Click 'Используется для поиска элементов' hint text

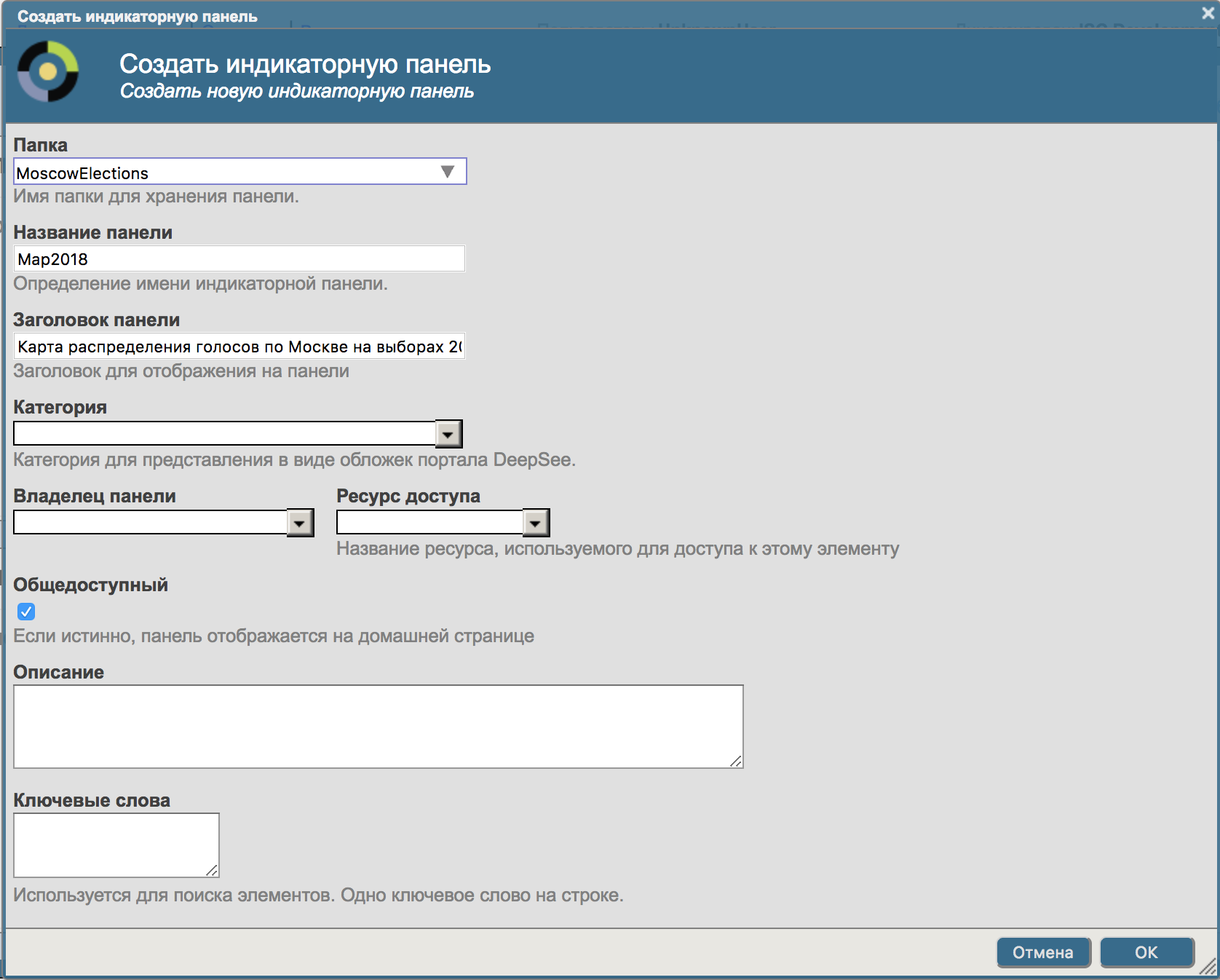(319, 896)
